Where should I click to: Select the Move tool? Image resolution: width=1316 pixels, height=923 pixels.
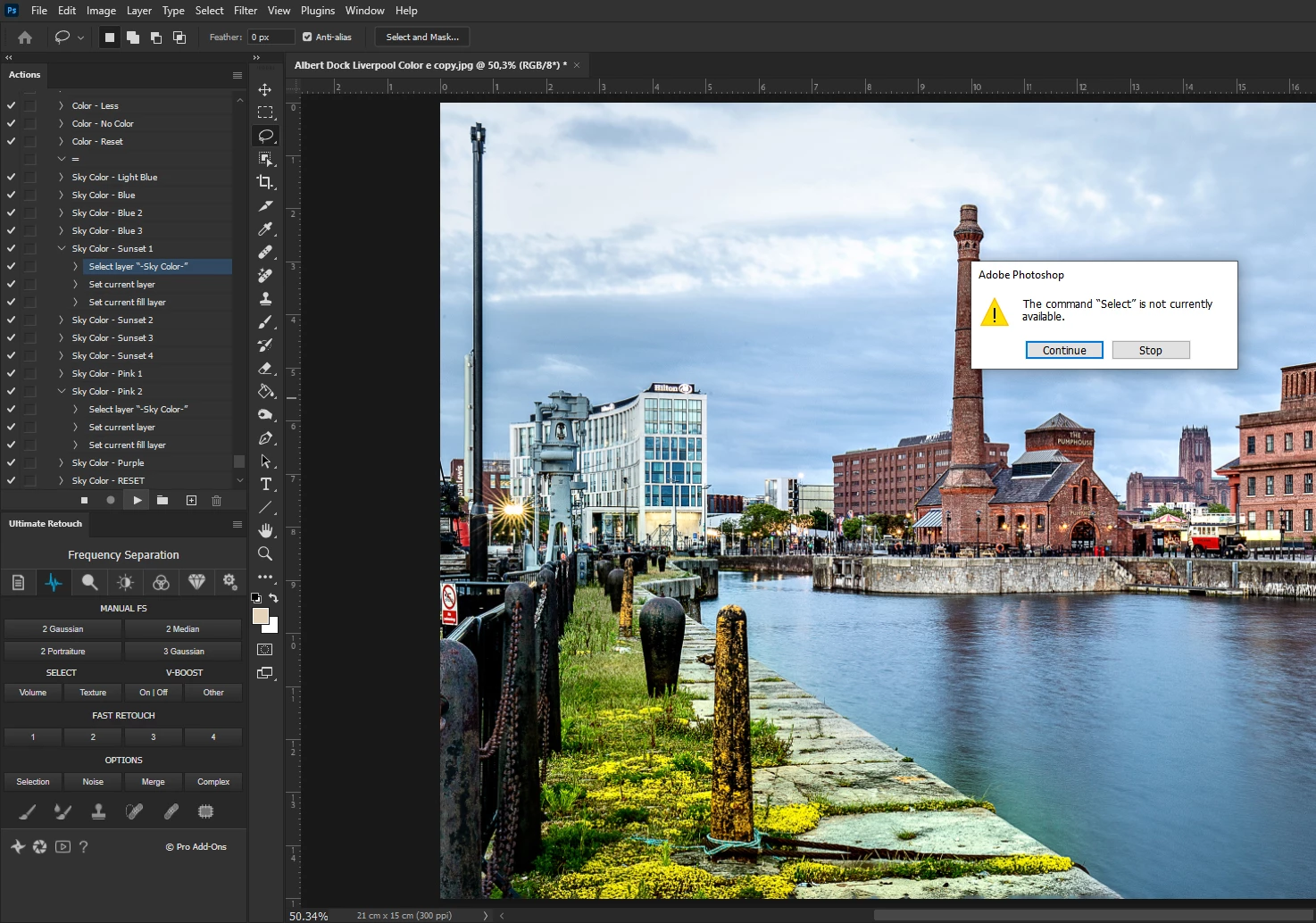(x=265, y=89)
